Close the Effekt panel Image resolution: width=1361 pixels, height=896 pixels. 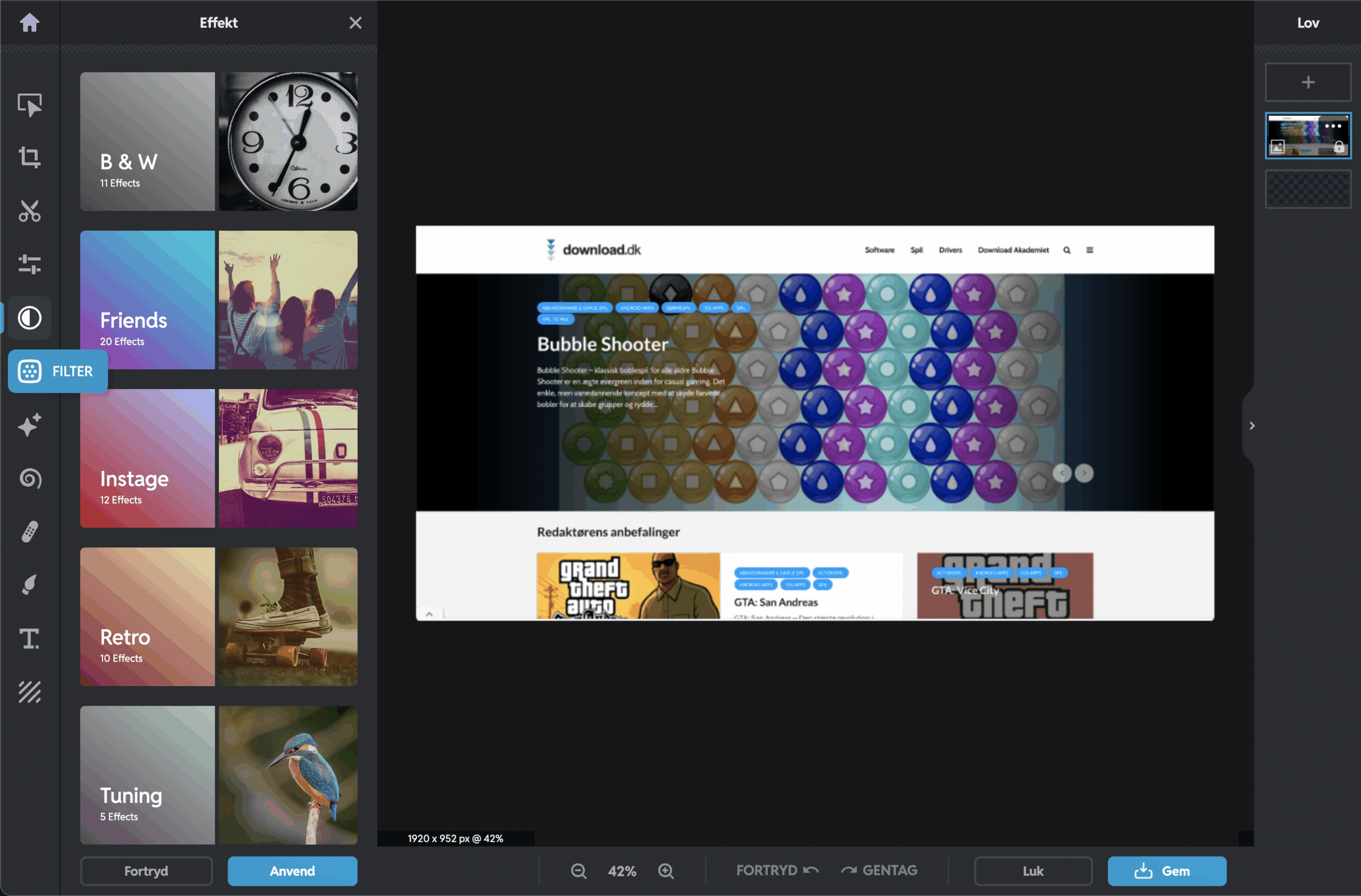[355, 23]
